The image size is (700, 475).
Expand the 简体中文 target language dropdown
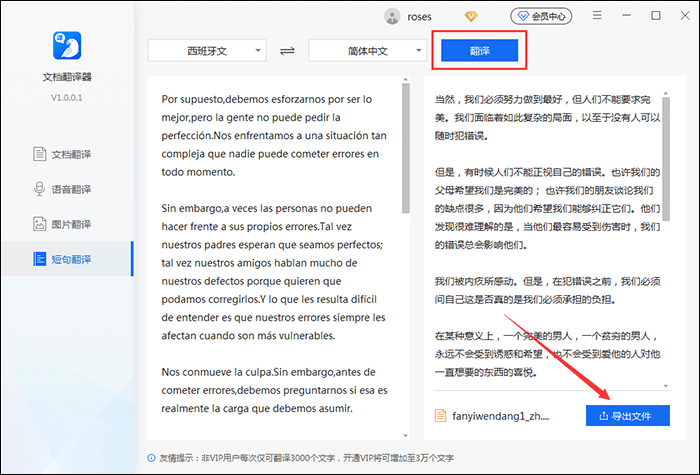(367, 50)
